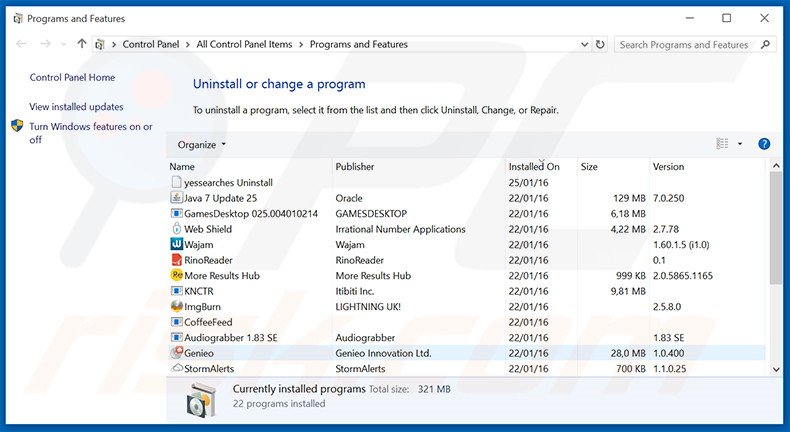This screenshot has height=432, width=790.
Task: Click the GAMESDESKTOP publisher cell
Action: tap(371, 213)
